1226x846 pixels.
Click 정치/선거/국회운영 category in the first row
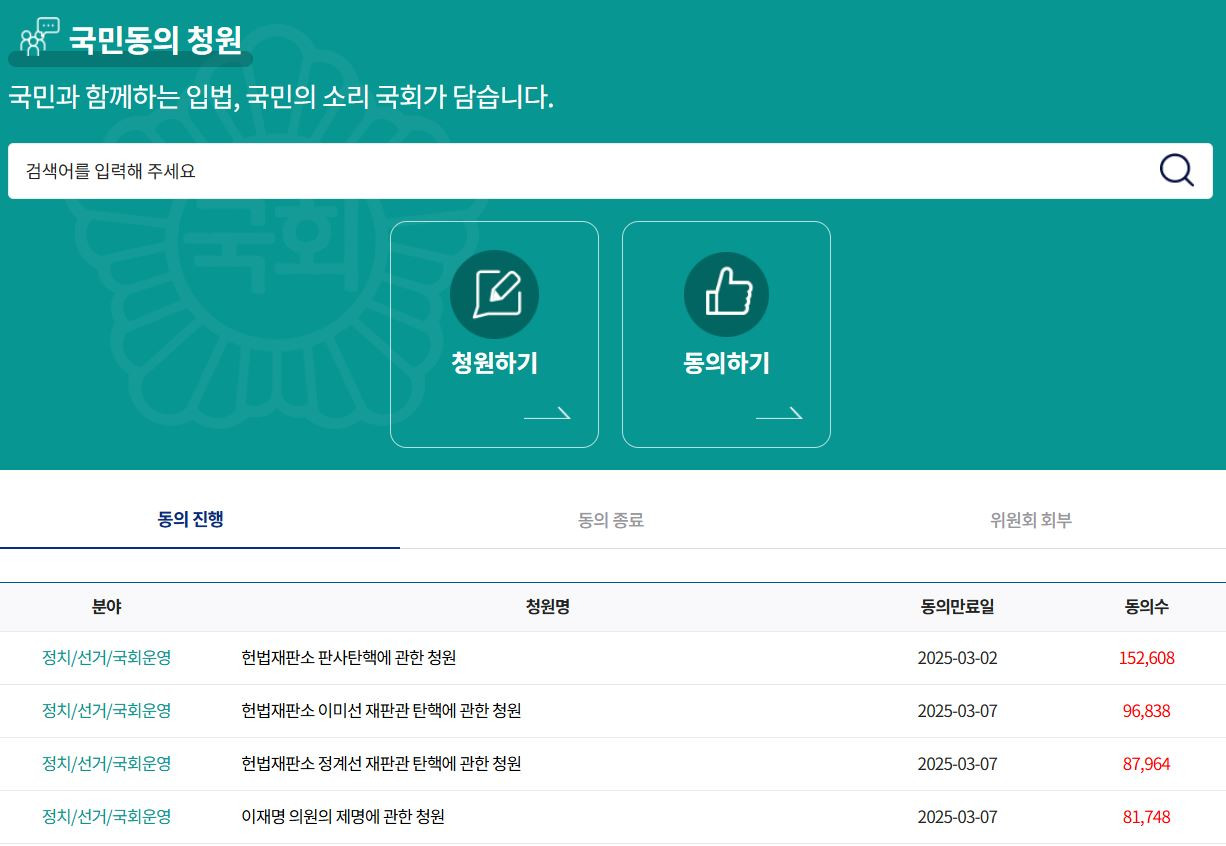pyautogui.click(x=106, y=658)
